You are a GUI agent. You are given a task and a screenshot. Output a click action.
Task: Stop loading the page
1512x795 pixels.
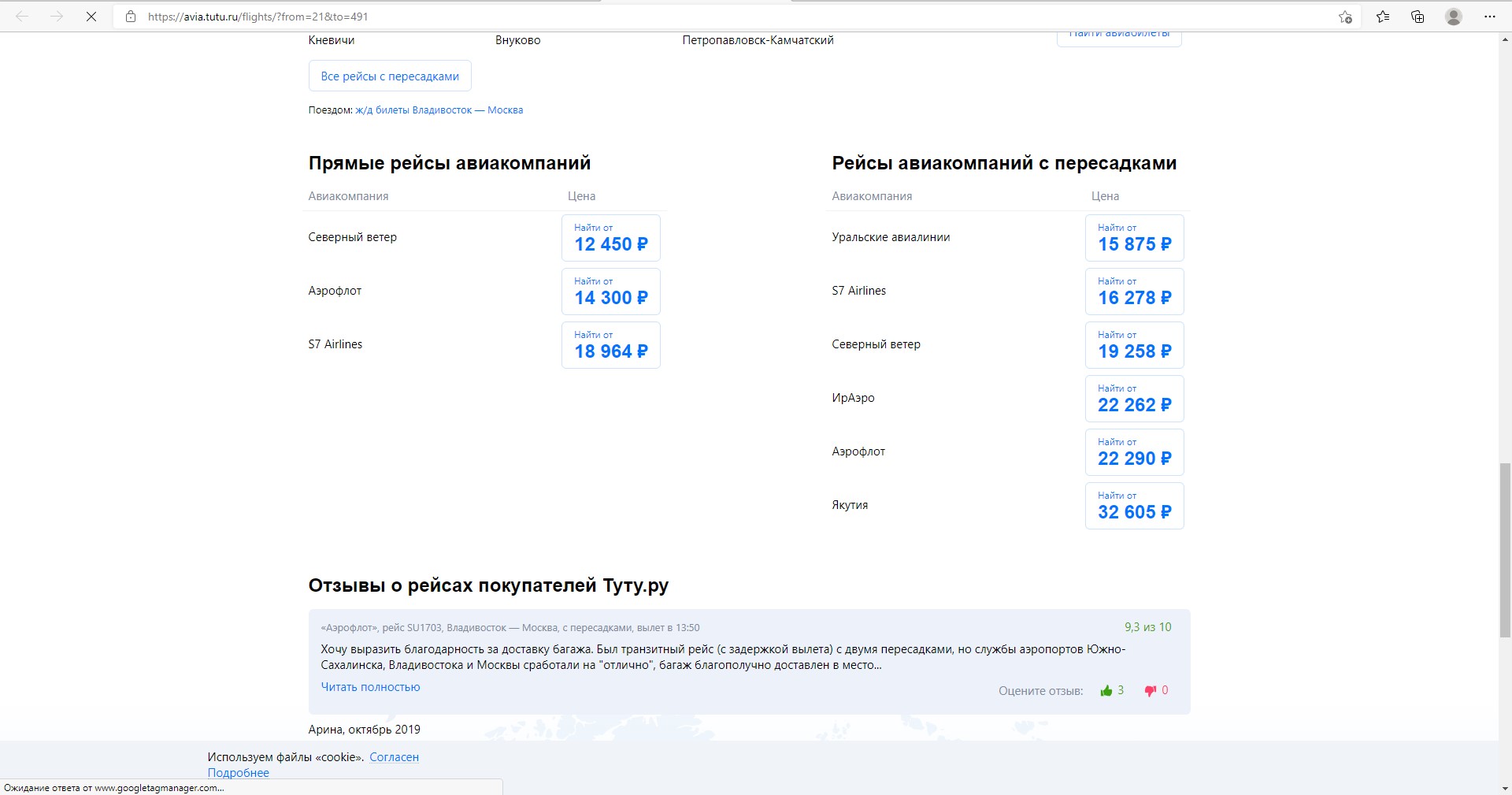[91, 17]
